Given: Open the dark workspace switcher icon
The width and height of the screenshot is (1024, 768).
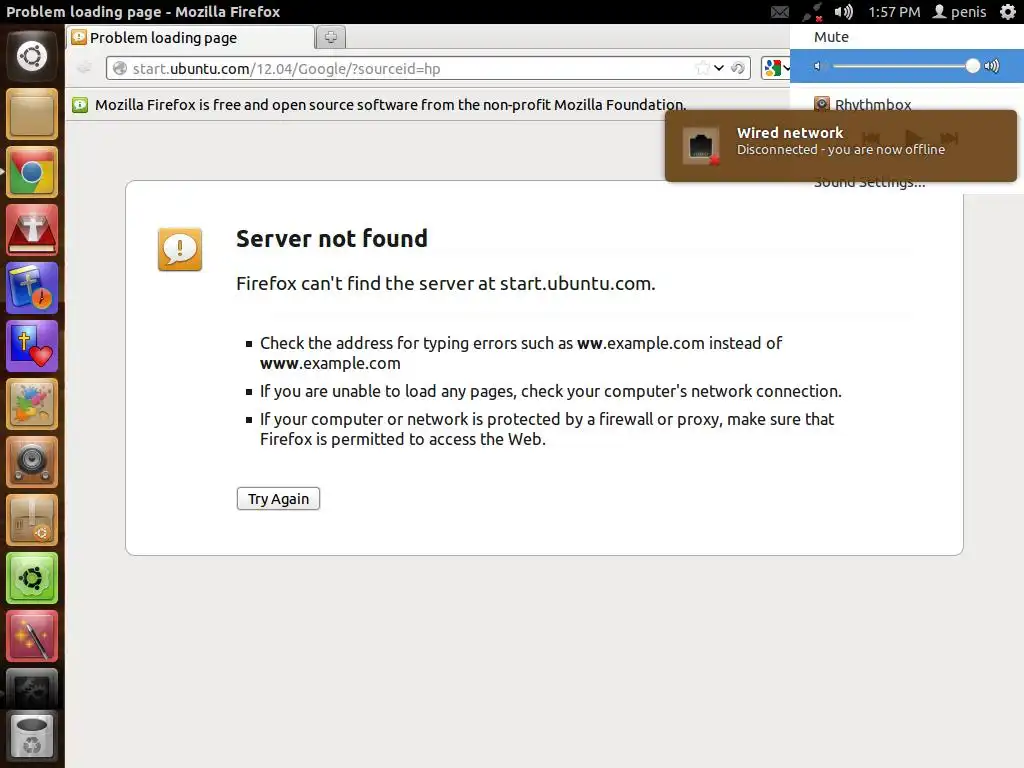Looking at the screenshot, I should 32,688.
